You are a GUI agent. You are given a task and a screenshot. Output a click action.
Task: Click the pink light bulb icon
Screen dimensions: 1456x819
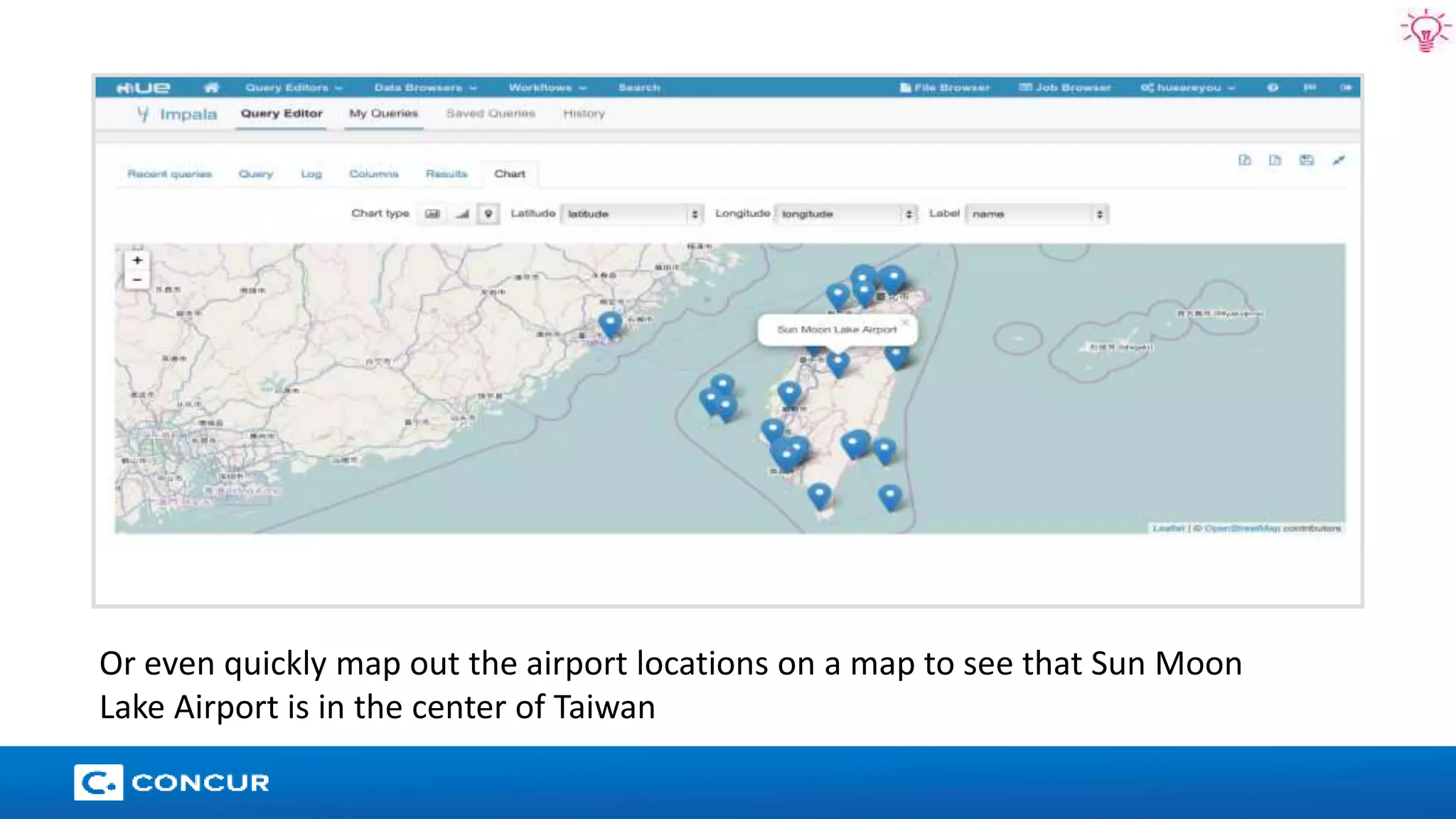click(1426, 30)
